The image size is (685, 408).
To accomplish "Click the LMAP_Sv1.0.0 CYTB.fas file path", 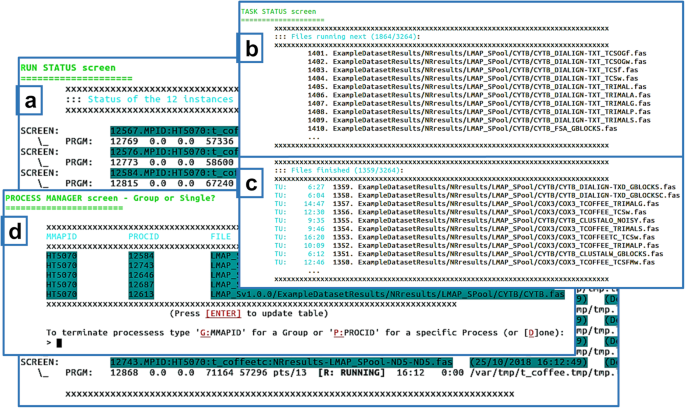I will click(387, 294).
